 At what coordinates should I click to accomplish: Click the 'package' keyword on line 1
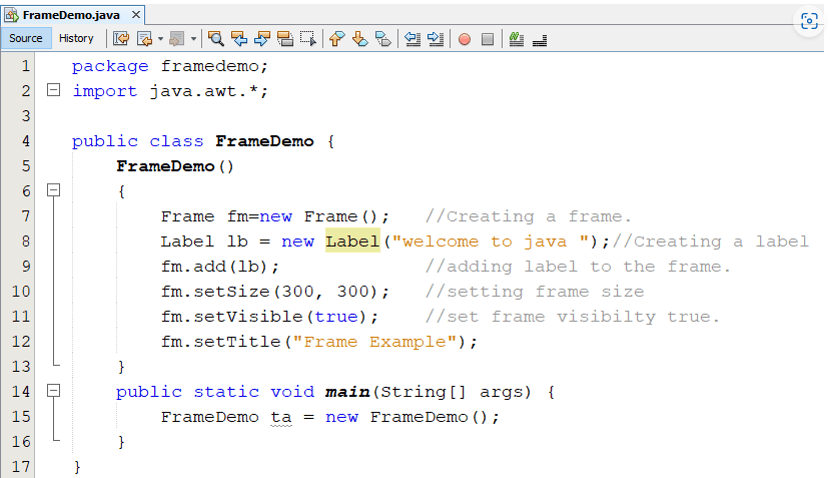click(x=110, y=67)
